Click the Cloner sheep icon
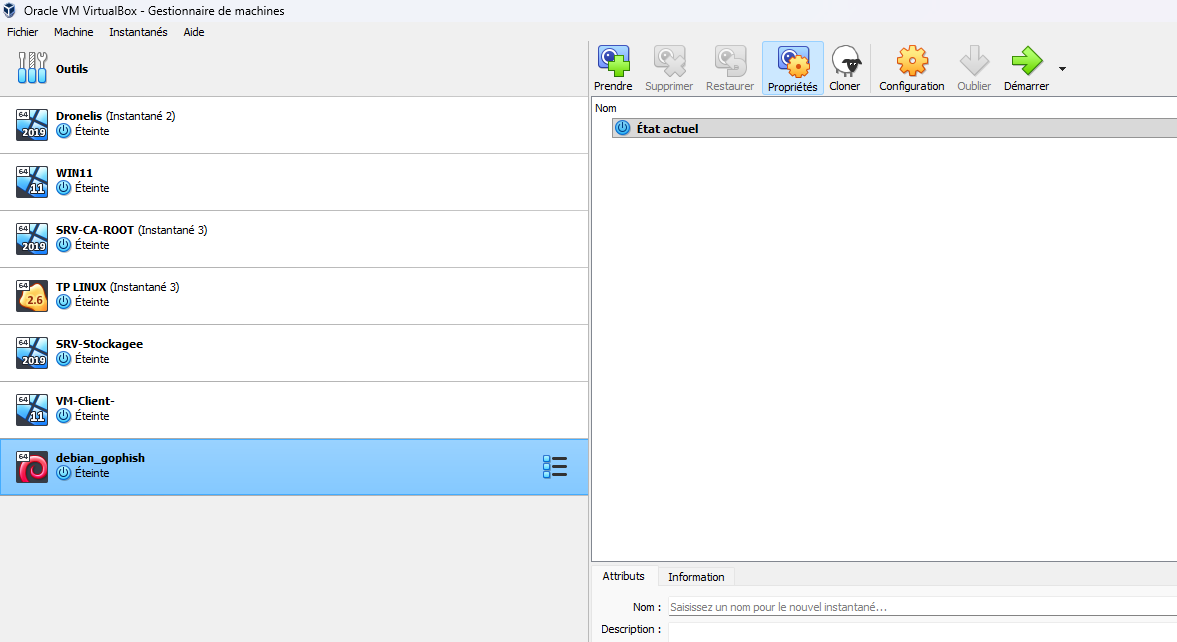This screenshot has height=642, width=1177. tap(845, 62)
